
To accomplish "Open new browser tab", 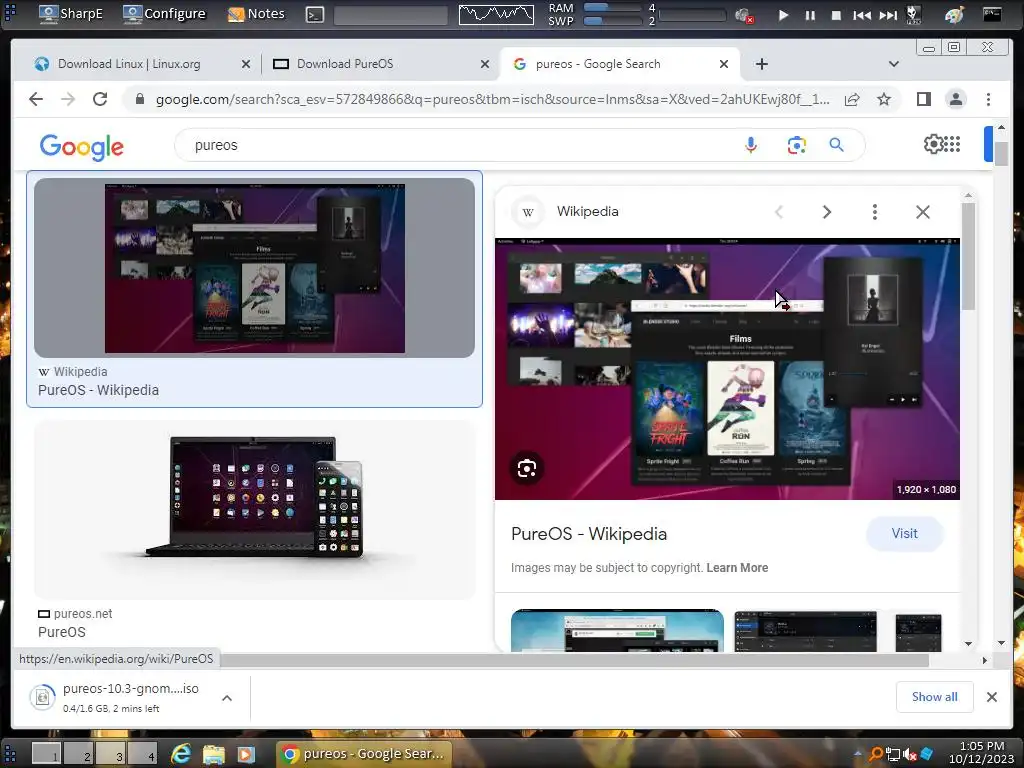I will tap(761, 64).
